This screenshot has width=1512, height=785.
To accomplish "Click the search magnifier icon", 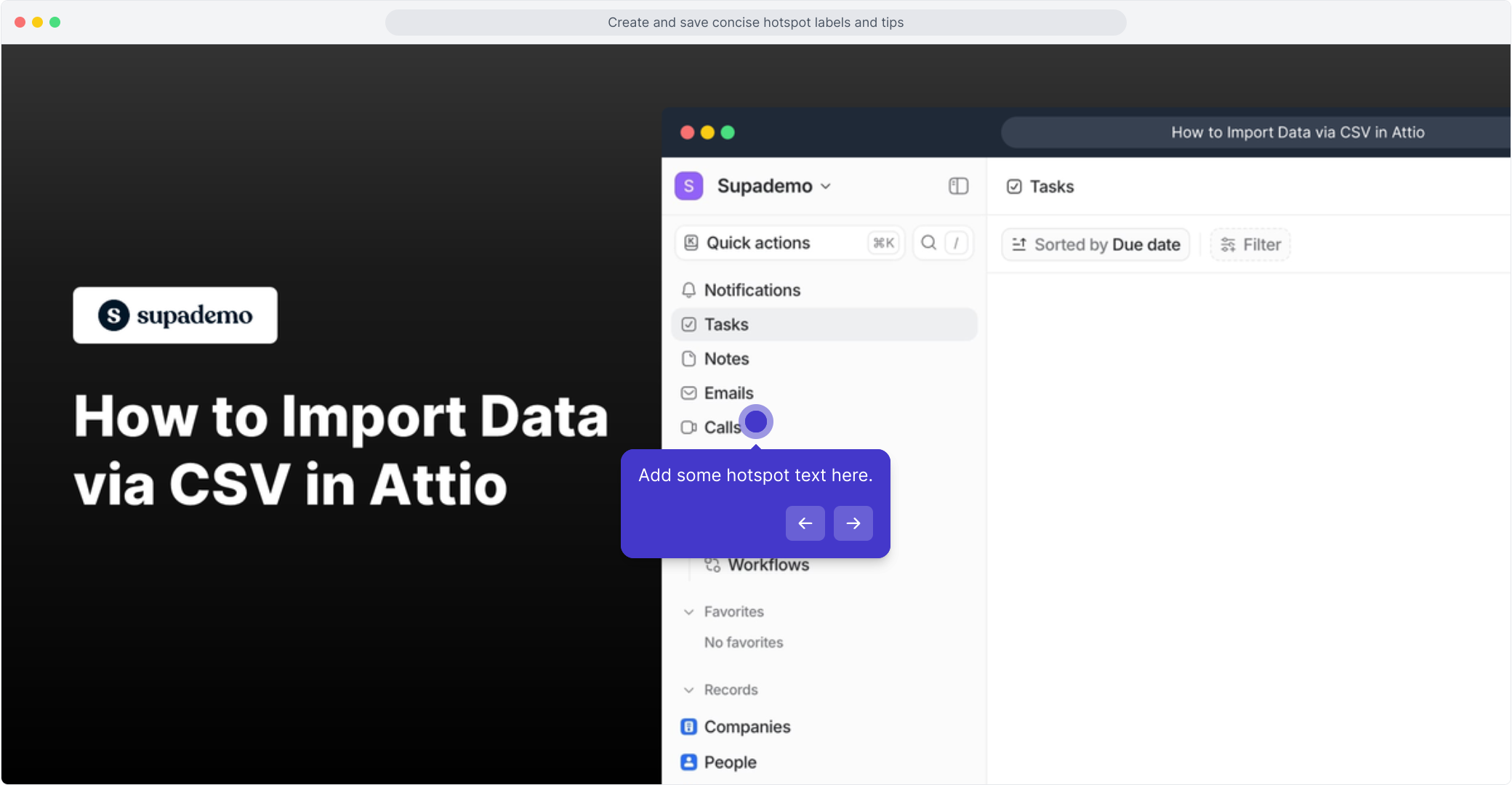I will click(x=928, y=243).
